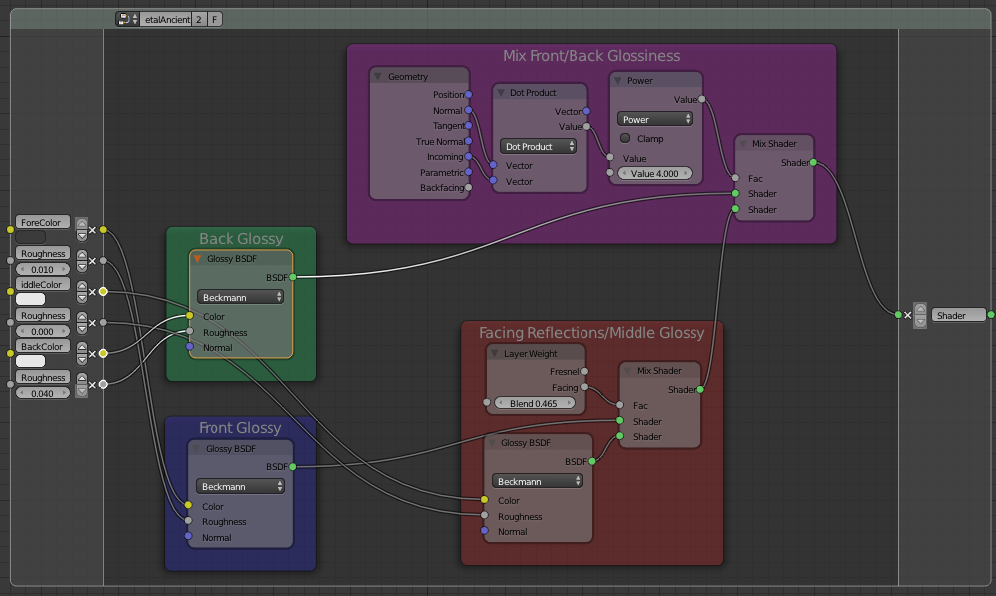
Task: Remove the ForeColor input socket via X
Action: pyautogui.click(x=93, y=230)
